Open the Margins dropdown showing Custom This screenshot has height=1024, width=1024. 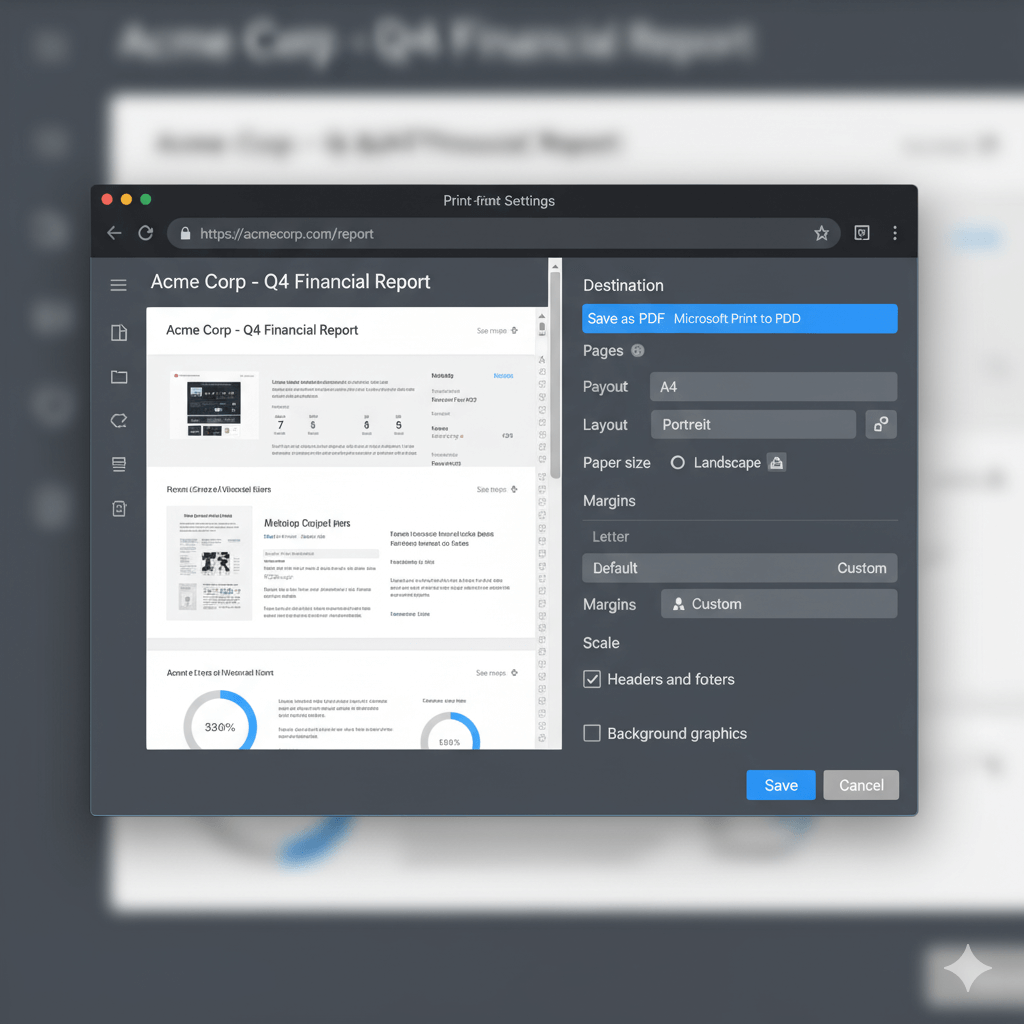(x=779, y=604)
